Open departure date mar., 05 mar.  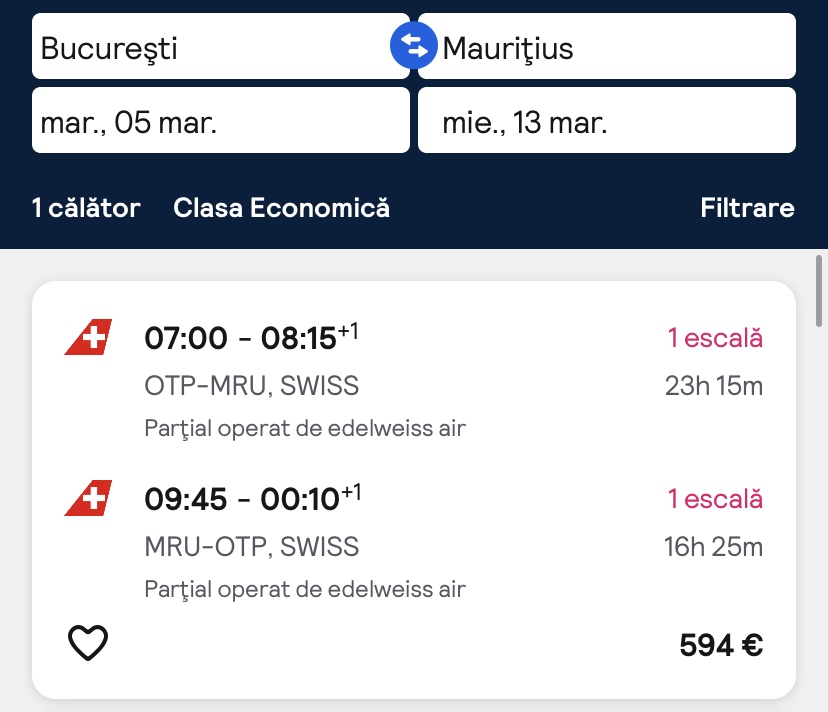(x=220, y=121)
